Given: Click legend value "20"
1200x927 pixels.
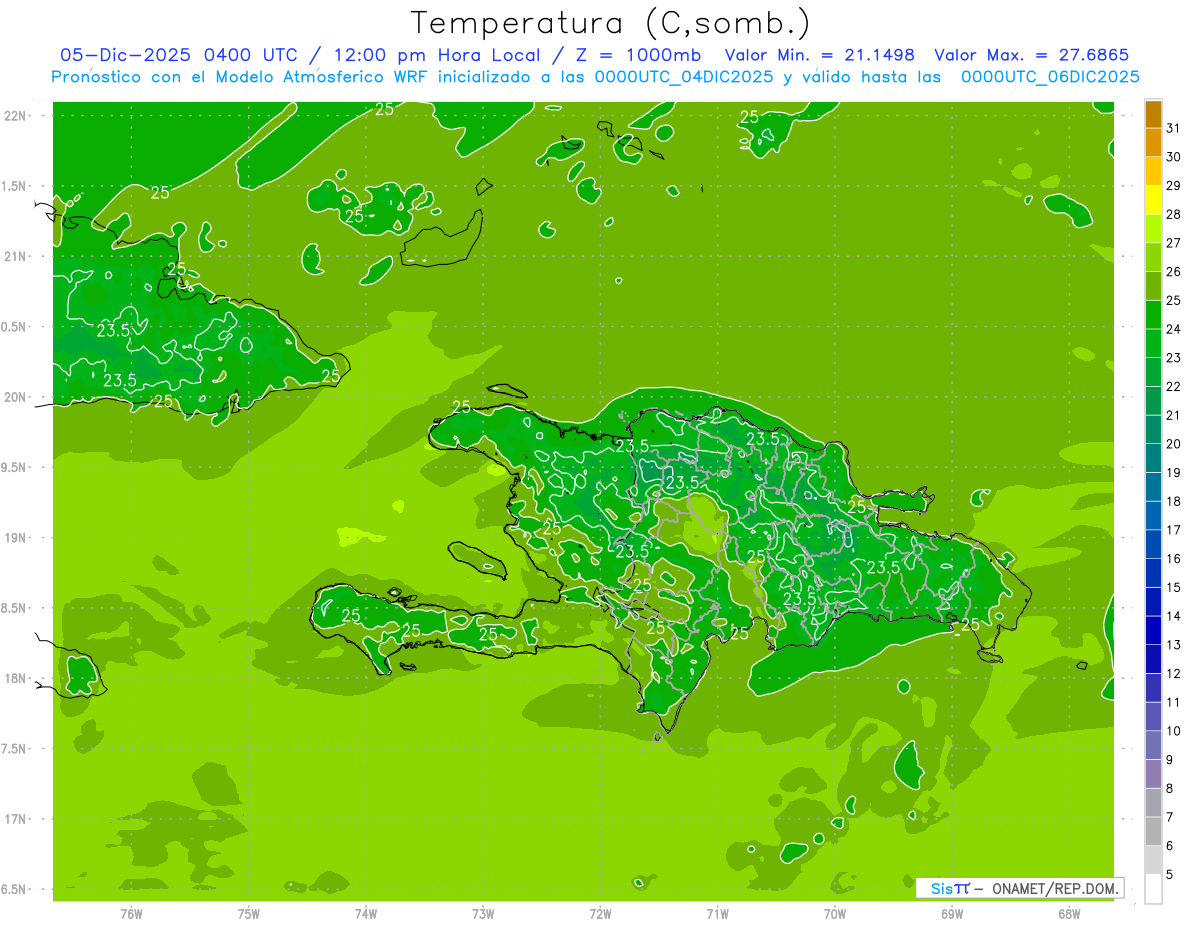Looking at the screenshot, I should [1174, 444].
